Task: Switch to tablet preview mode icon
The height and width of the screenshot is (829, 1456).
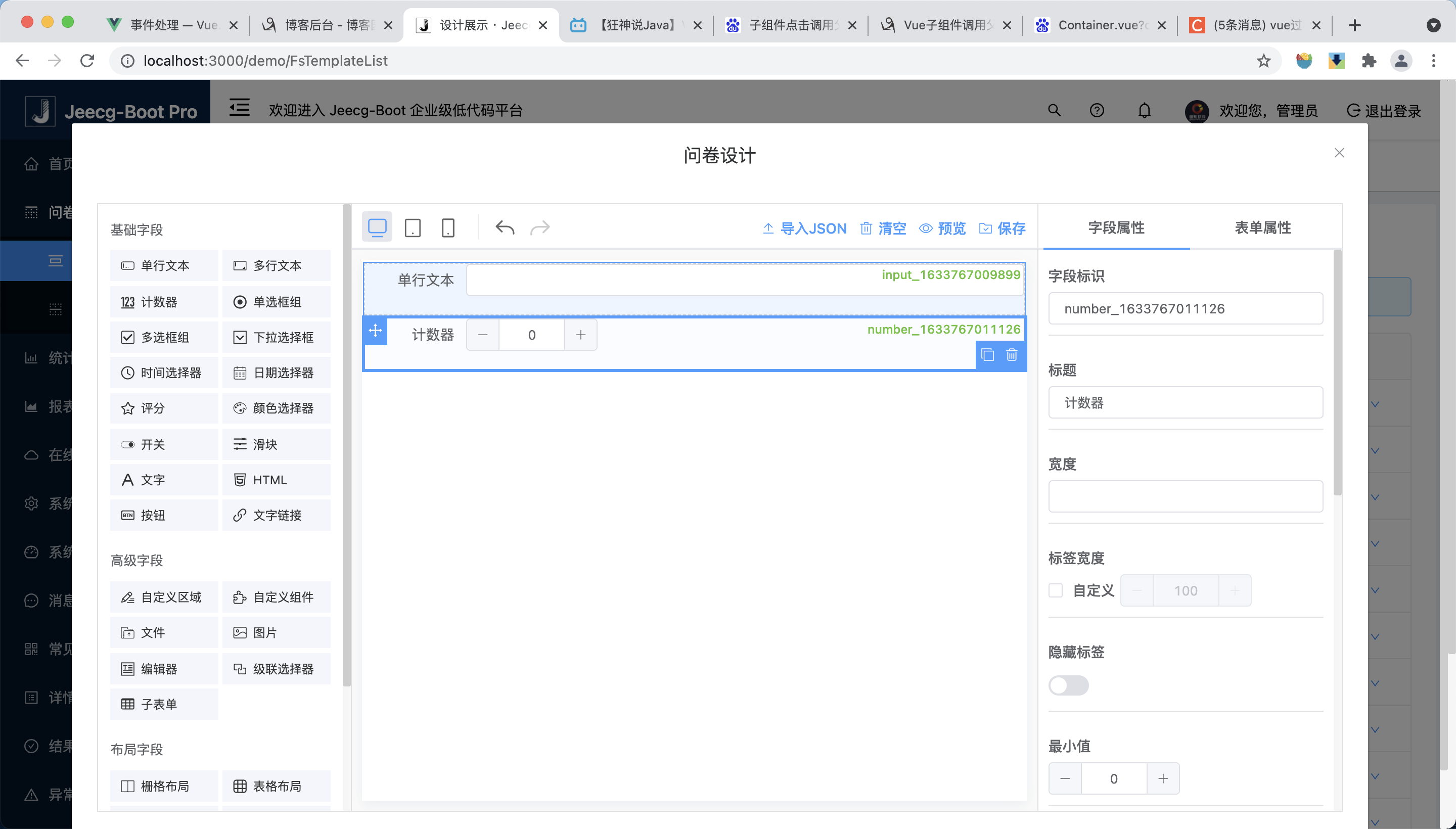Action: tap(412, 228)
